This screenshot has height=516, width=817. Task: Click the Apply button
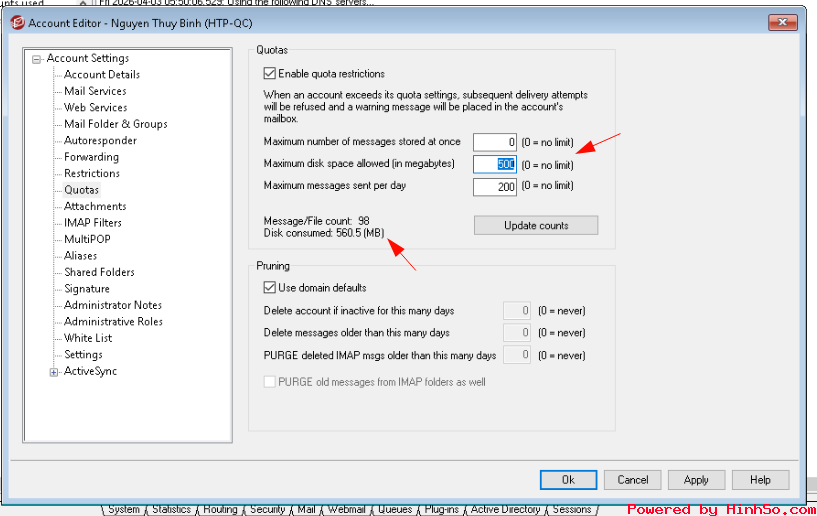(696, 480)
